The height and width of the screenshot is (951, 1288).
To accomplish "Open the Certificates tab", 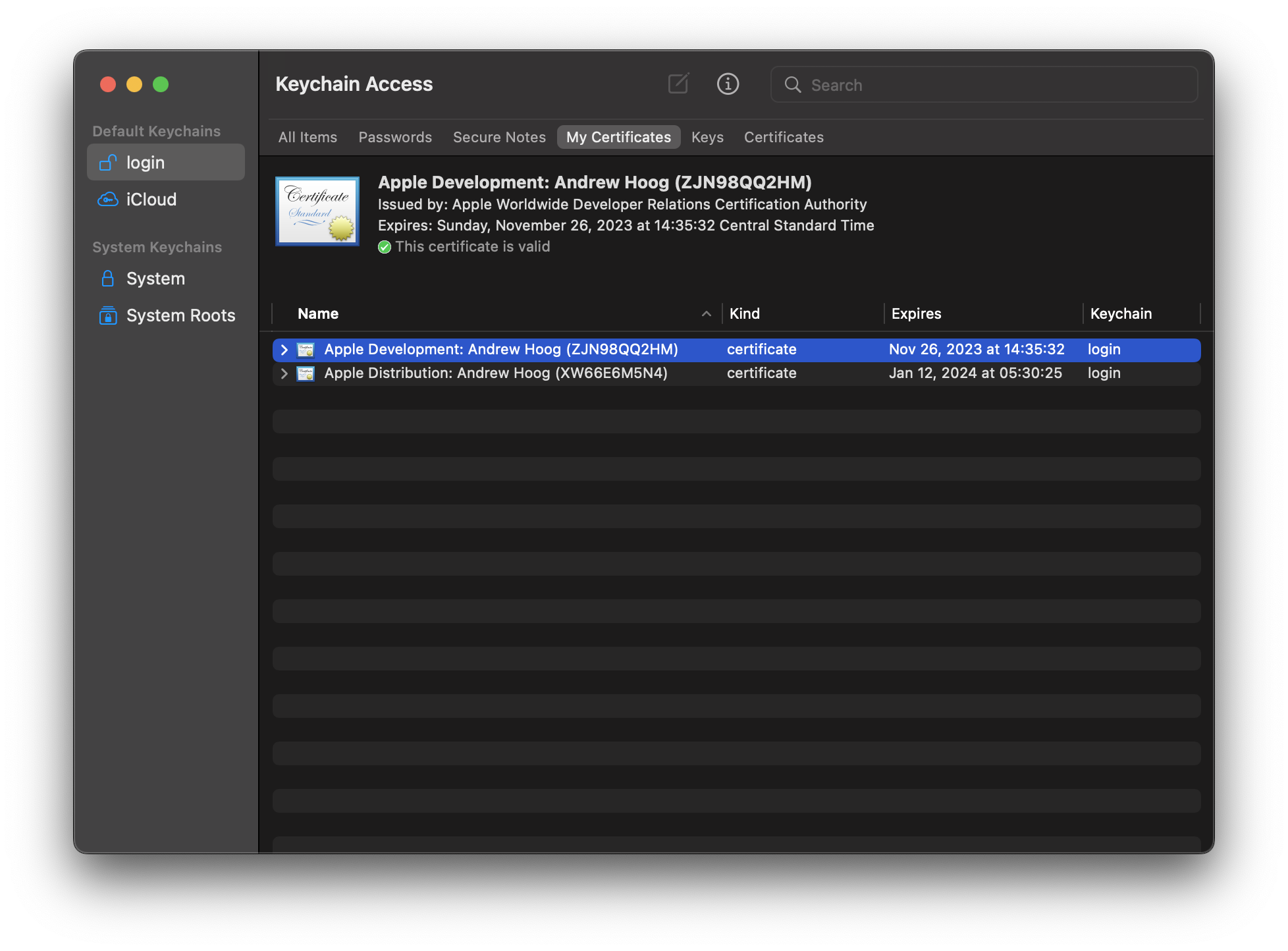I will (784, 137).
